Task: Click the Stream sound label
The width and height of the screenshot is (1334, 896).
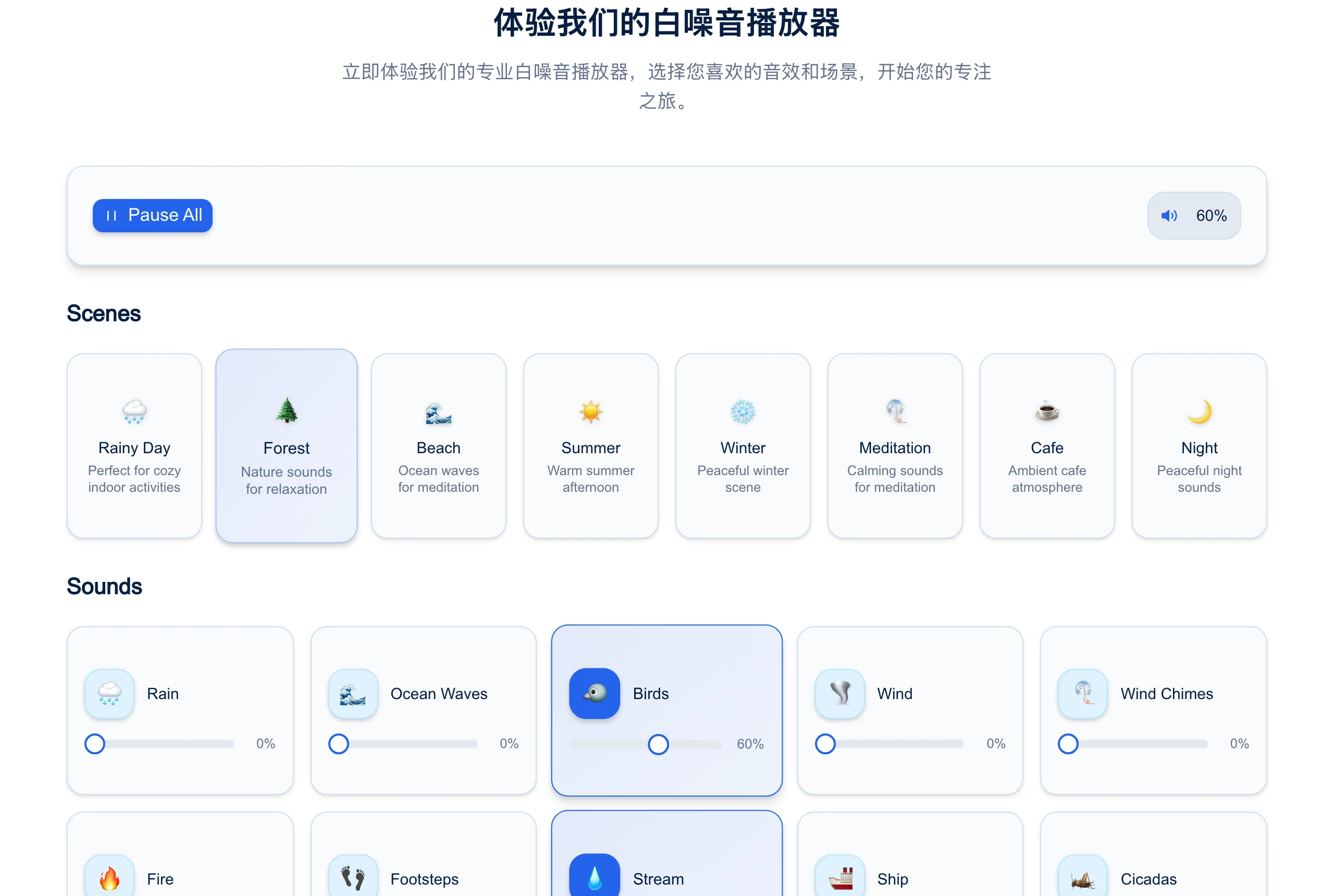Action: point(658,879)
